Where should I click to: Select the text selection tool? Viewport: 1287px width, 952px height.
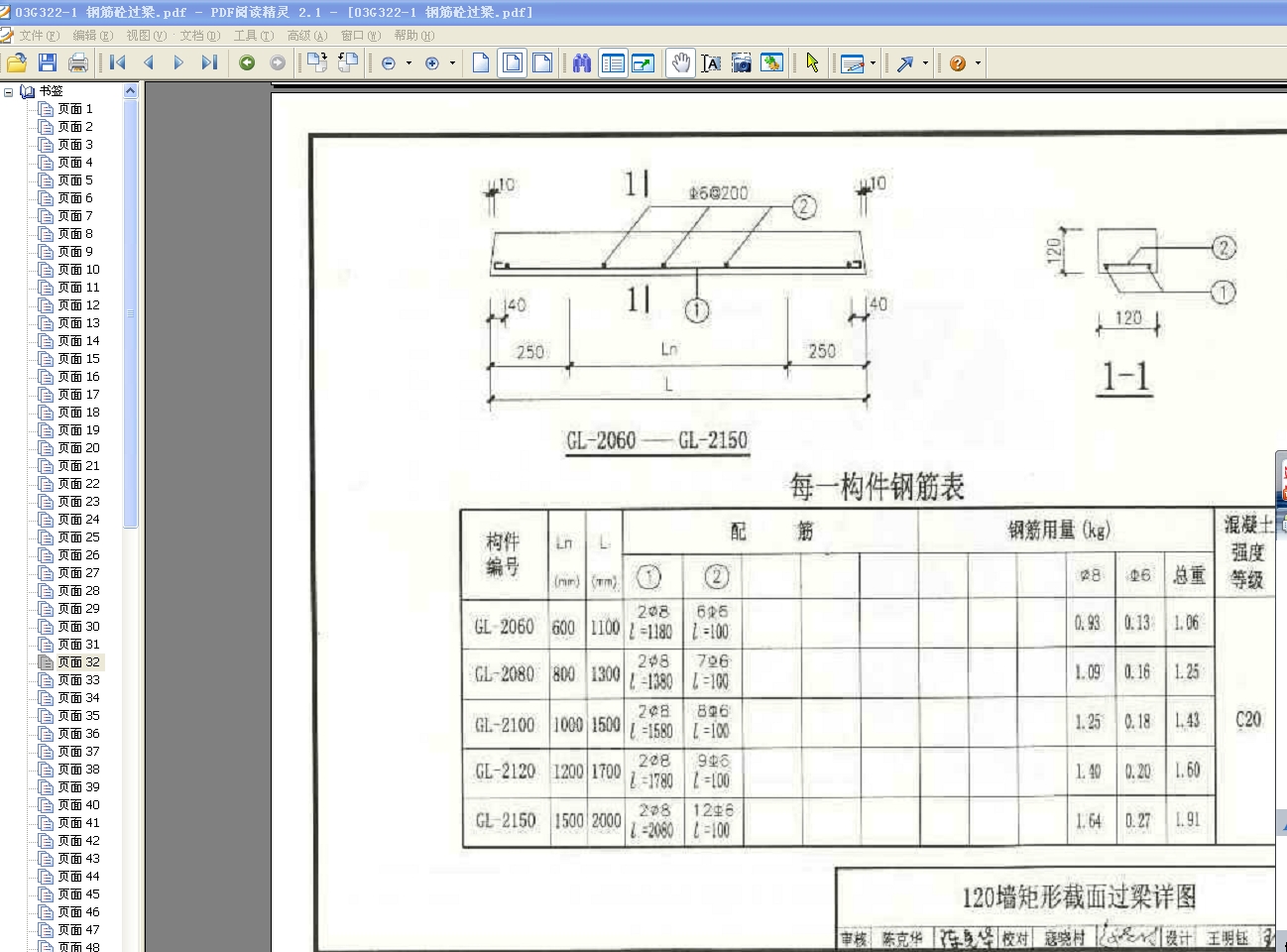click(711, 63)
